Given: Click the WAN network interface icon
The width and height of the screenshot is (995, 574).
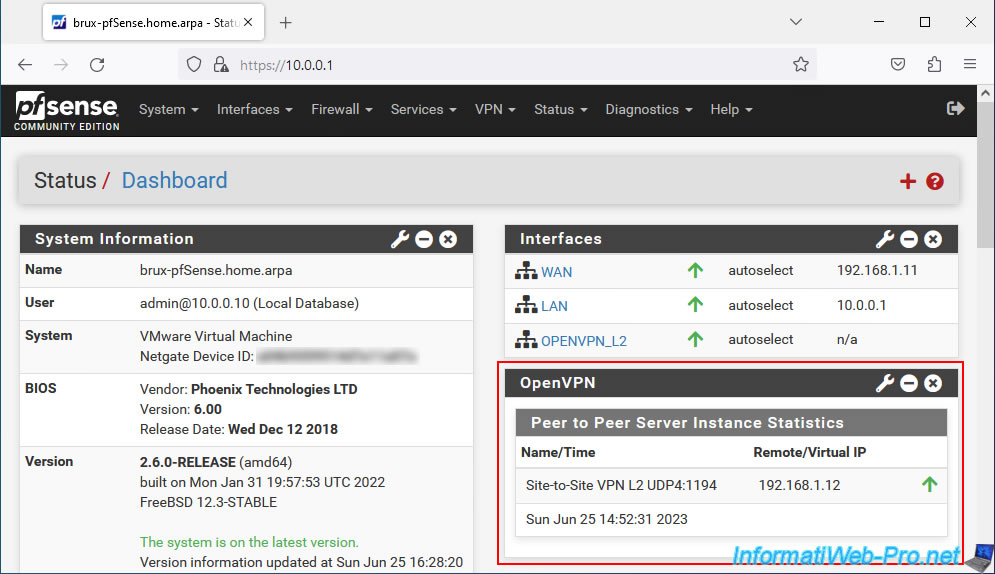Looking at the screenshot, I should pyautogui.click(x=525, y=271).
